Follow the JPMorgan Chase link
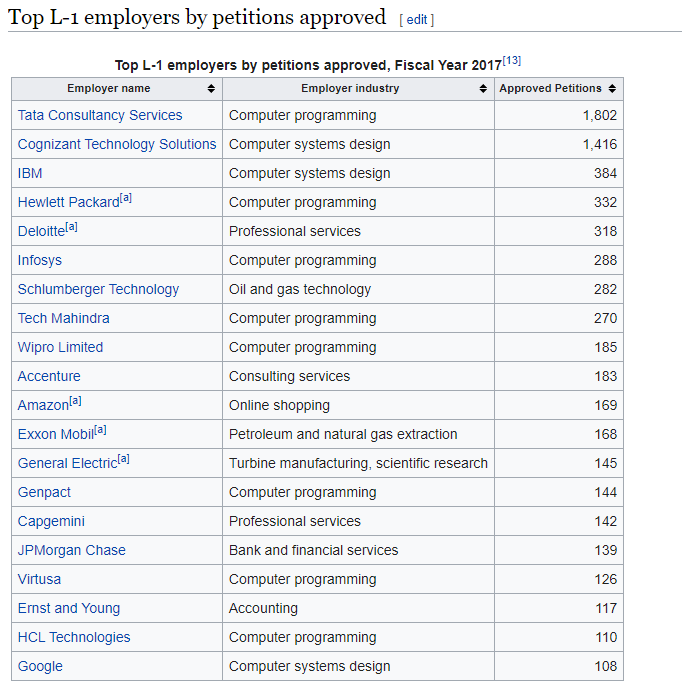The image size is (682, 689). [72, 550]
